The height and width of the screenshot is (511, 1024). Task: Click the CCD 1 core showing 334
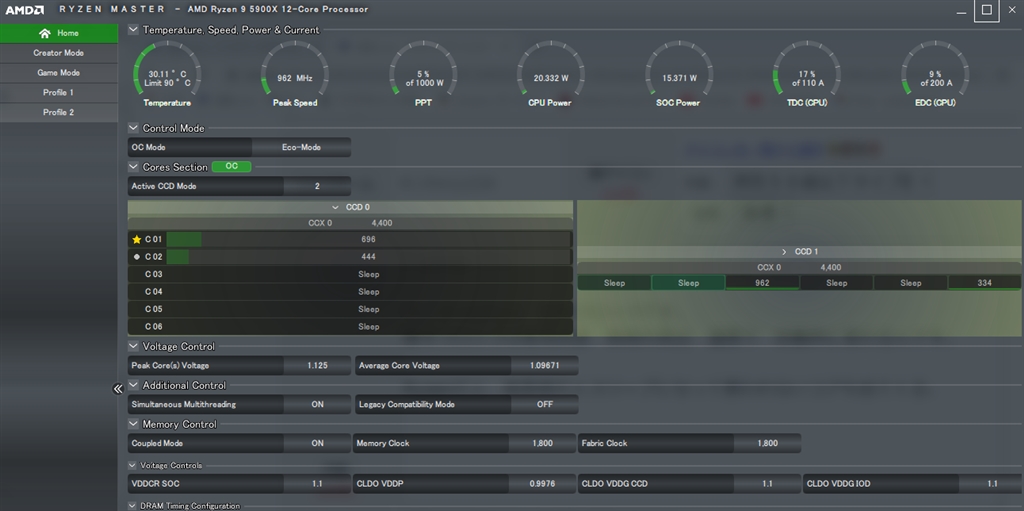pyautogui.click(x=984, y=283)
